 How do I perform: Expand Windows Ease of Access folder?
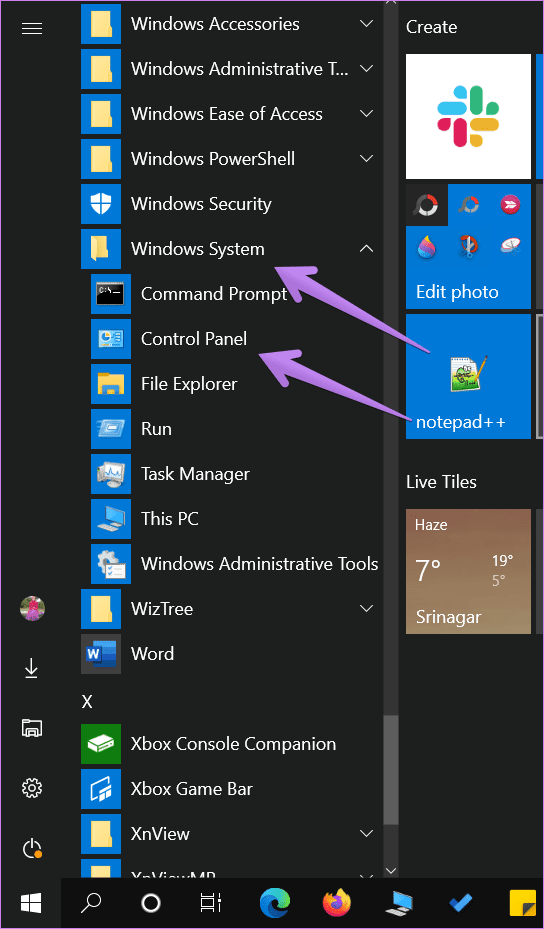tap(232, 114)
